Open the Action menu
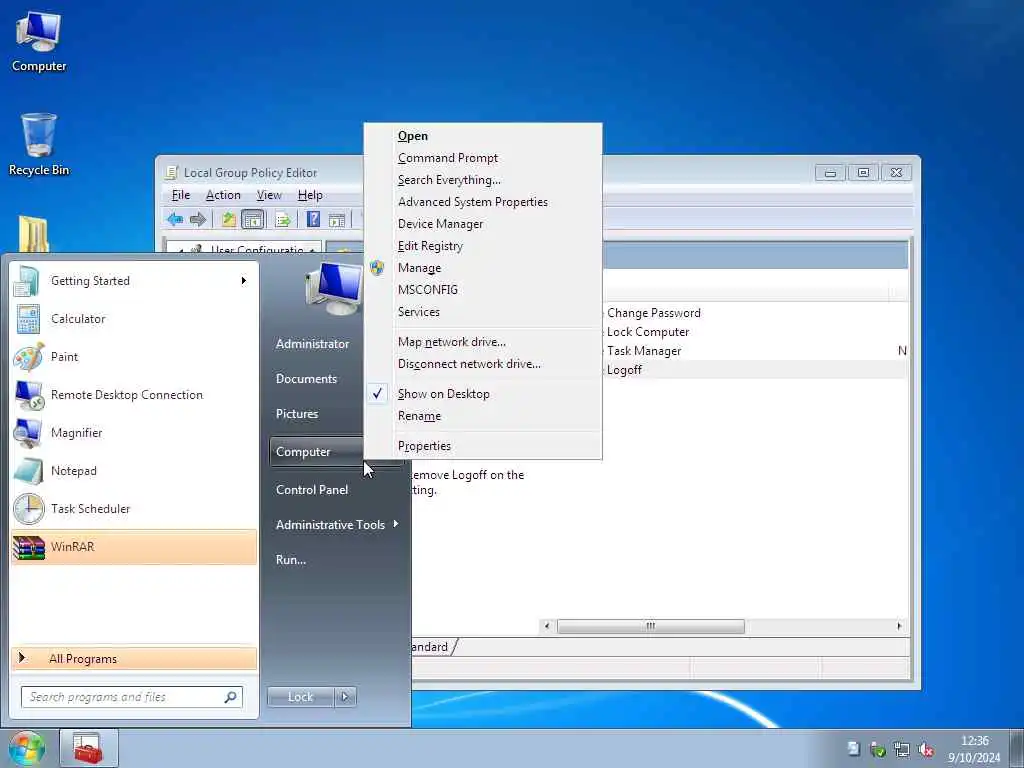Image resolution: width=1024 pixels, height=768 pixels. click(x=223, y=195)
